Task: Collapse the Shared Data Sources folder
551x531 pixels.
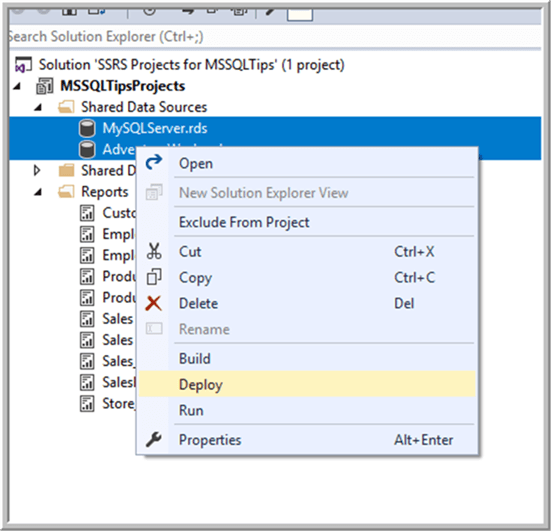Action: pos(38,107)
